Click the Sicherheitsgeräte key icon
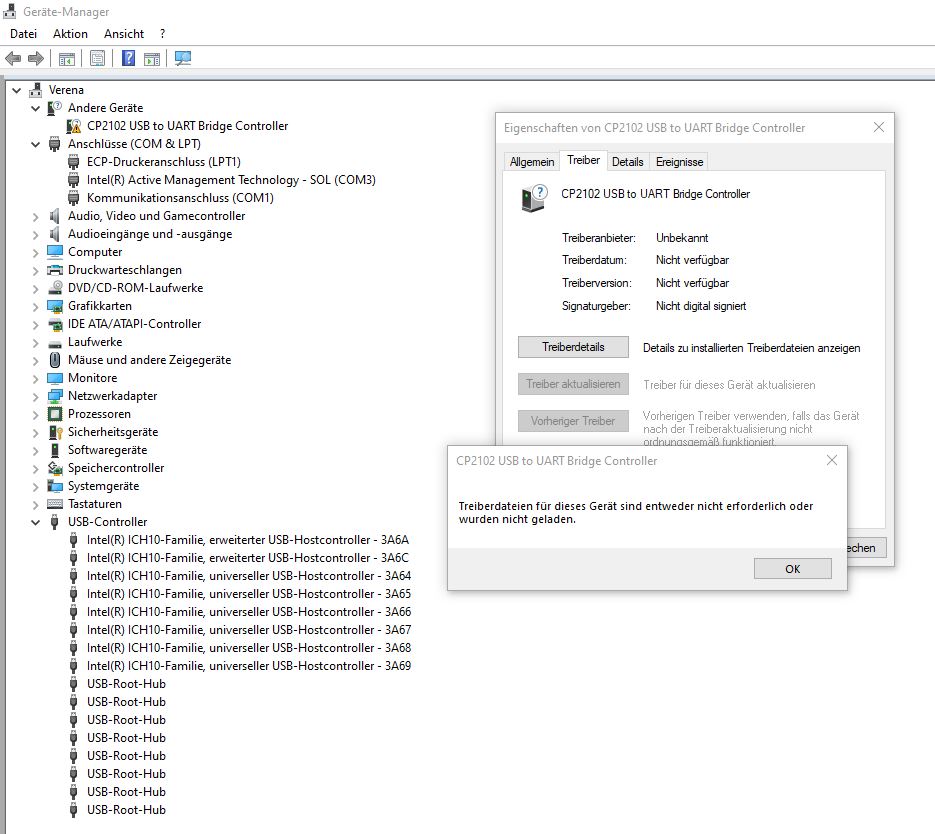 55,432
